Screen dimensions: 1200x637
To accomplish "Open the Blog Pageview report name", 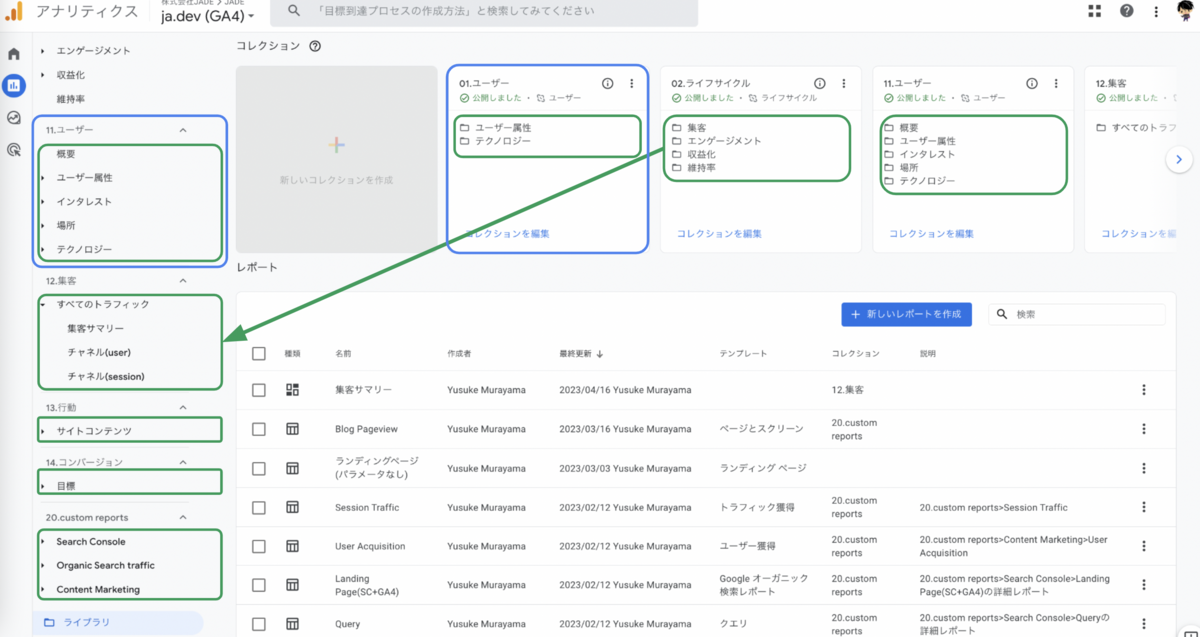I will [366, 429].
